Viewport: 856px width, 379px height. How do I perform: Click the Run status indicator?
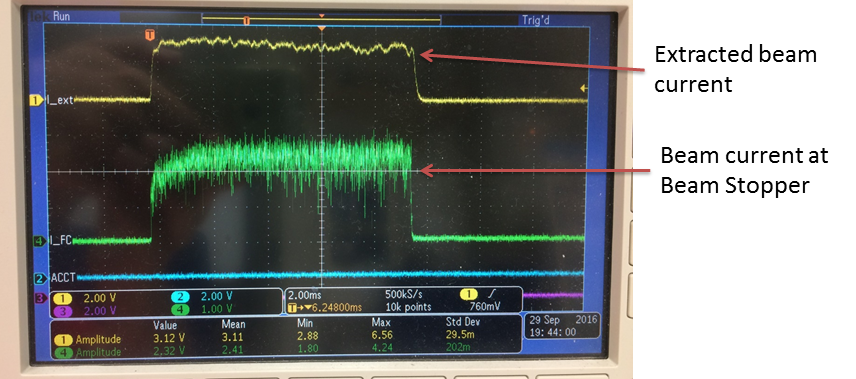(x=61, y=16)
